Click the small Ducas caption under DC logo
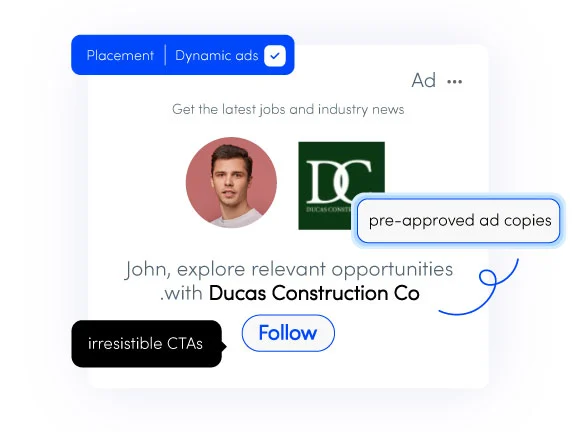 tap(328, 209)
